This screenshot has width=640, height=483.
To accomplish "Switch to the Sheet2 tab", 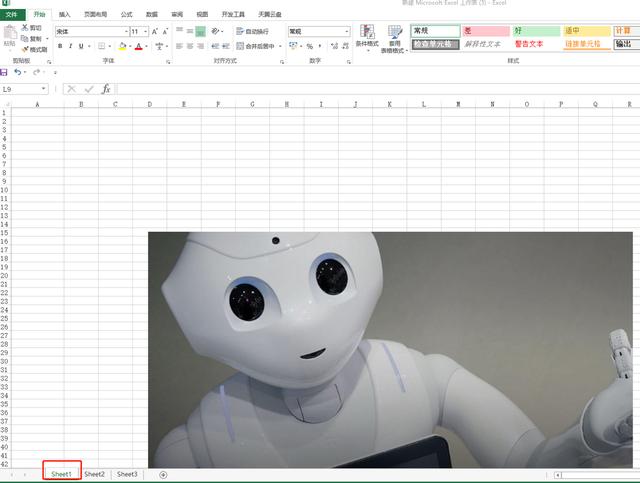I will pos(95,474).
